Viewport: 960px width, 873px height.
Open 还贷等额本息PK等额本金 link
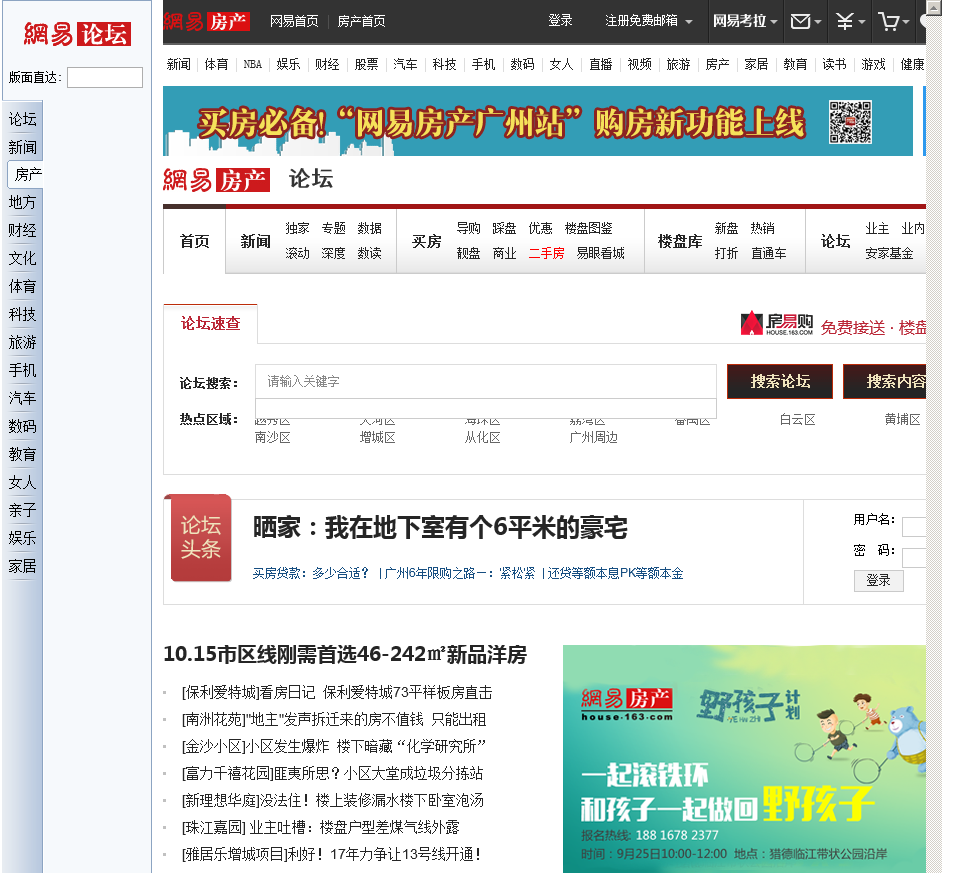tap(615, 574)
